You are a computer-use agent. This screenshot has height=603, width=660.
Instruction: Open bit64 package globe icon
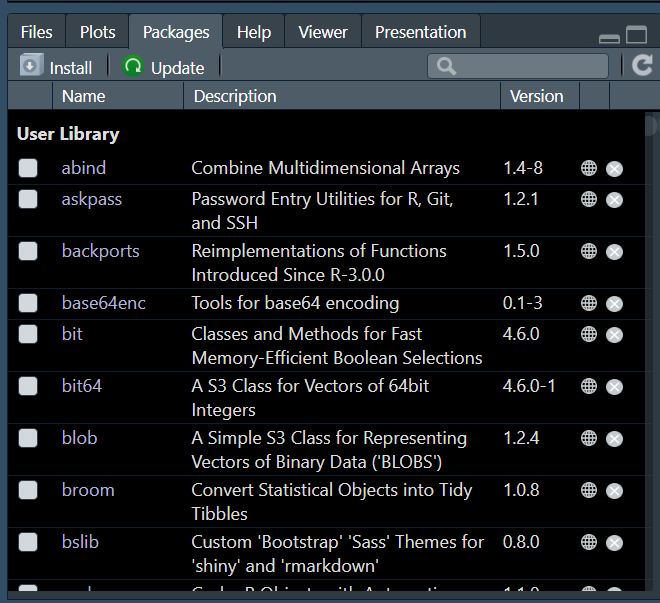point(588,386)
